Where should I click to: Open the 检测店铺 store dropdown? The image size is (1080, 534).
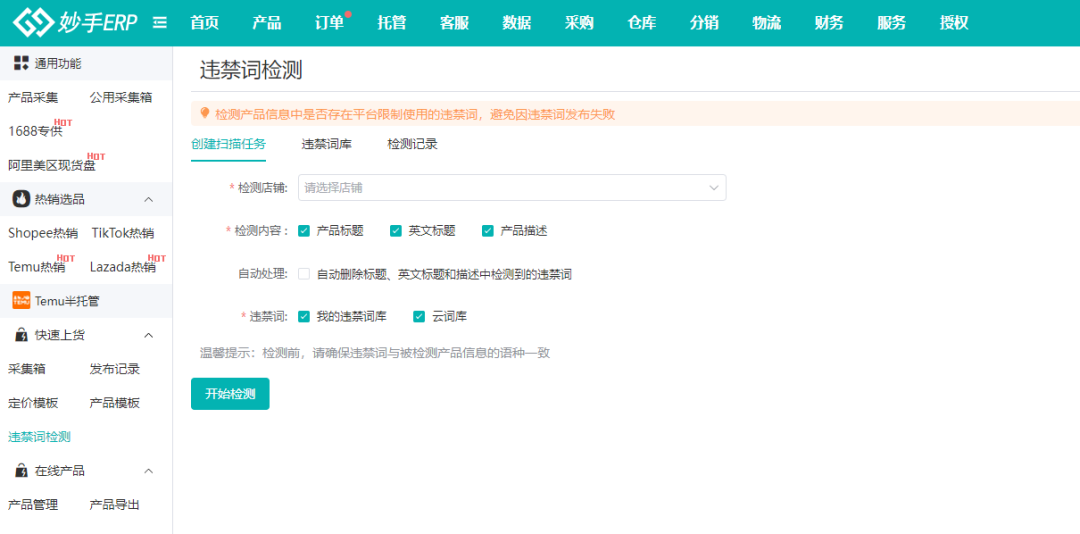512,187
